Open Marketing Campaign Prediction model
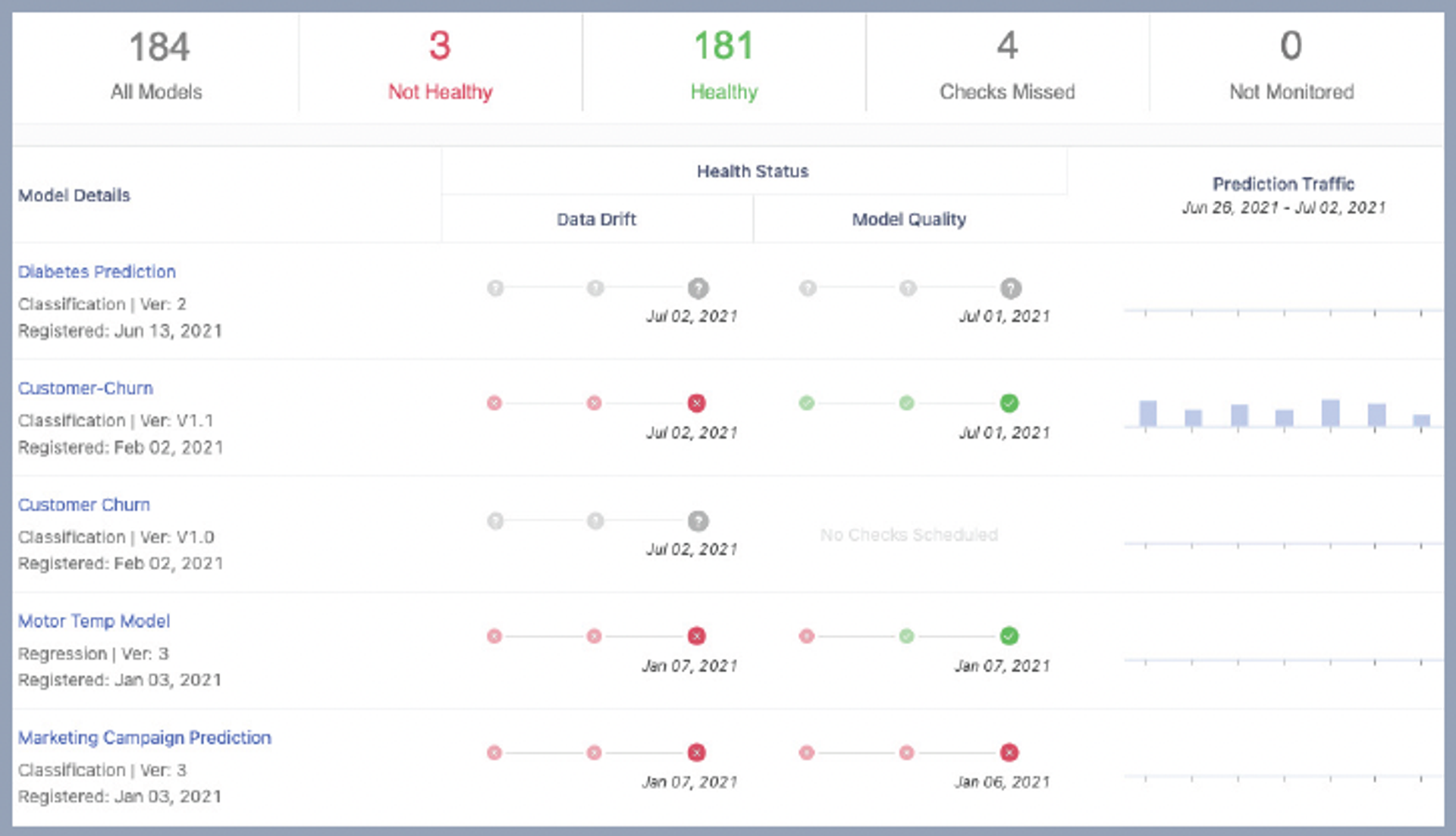 click(145, 737)
